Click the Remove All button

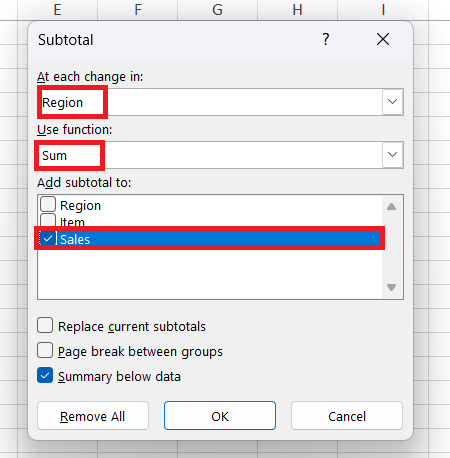point(93,416)
